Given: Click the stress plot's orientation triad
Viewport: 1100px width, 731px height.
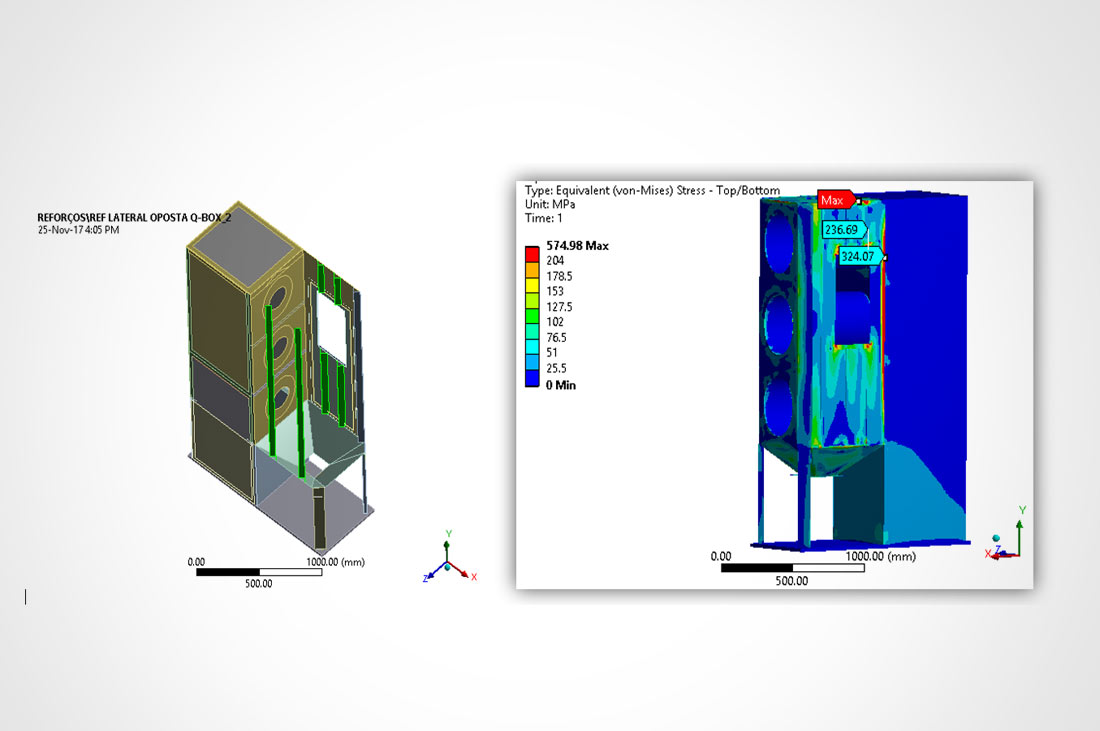Looking at the screenshot, I should pyautogui.click(x=1007, y=540).
